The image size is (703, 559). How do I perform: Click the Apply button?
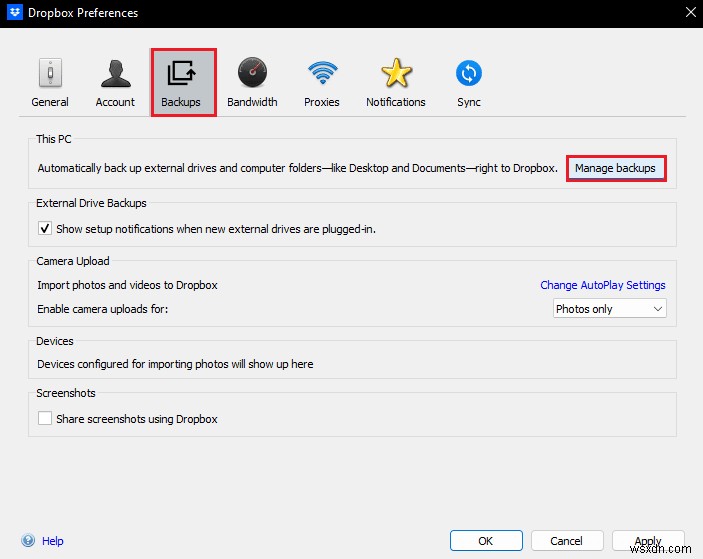coord(648,541)
